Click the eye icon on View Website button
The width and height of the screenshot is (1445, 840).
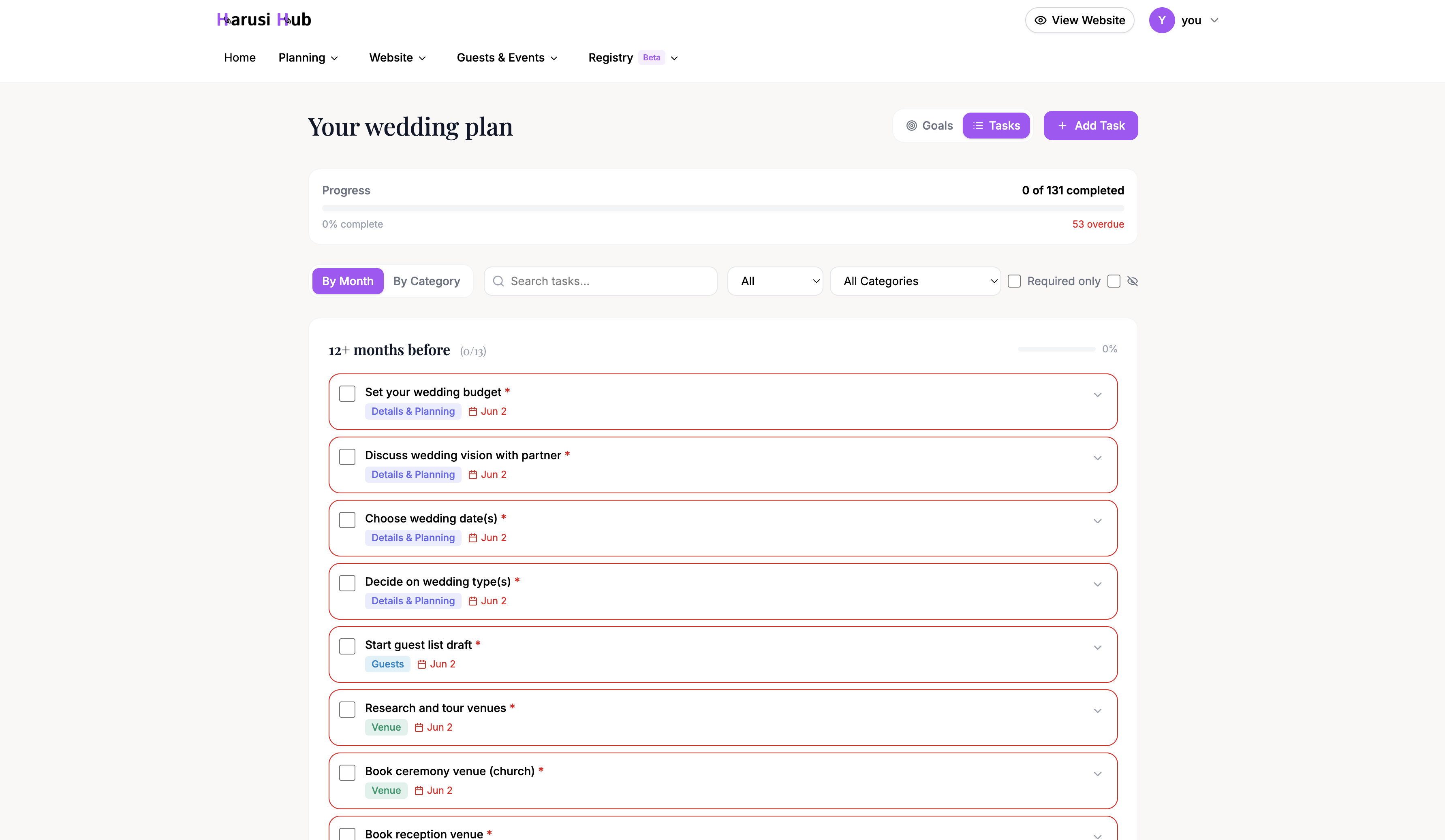coord(1041,20)
